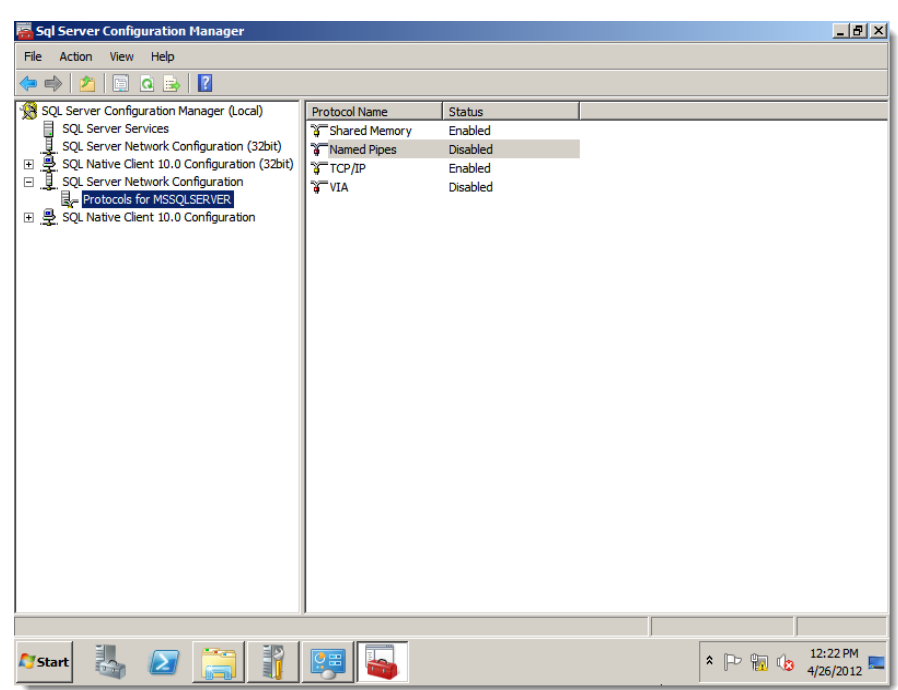Click the Properties toolbar icon
This screenshot has width=898, height=690.
[120, 84]
